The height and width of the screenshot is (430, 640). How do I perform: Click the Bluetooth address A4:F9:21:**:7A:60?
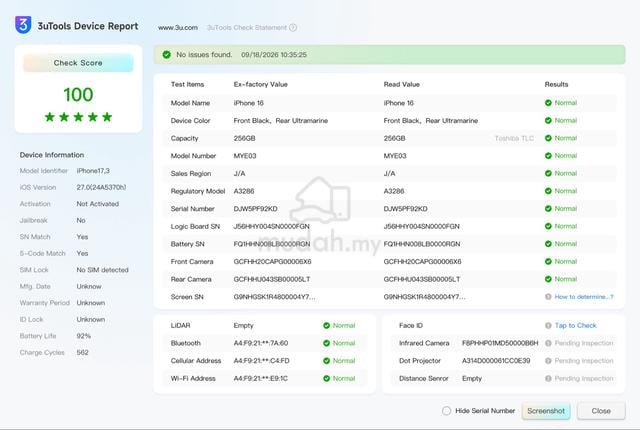(x=261, y=343)
